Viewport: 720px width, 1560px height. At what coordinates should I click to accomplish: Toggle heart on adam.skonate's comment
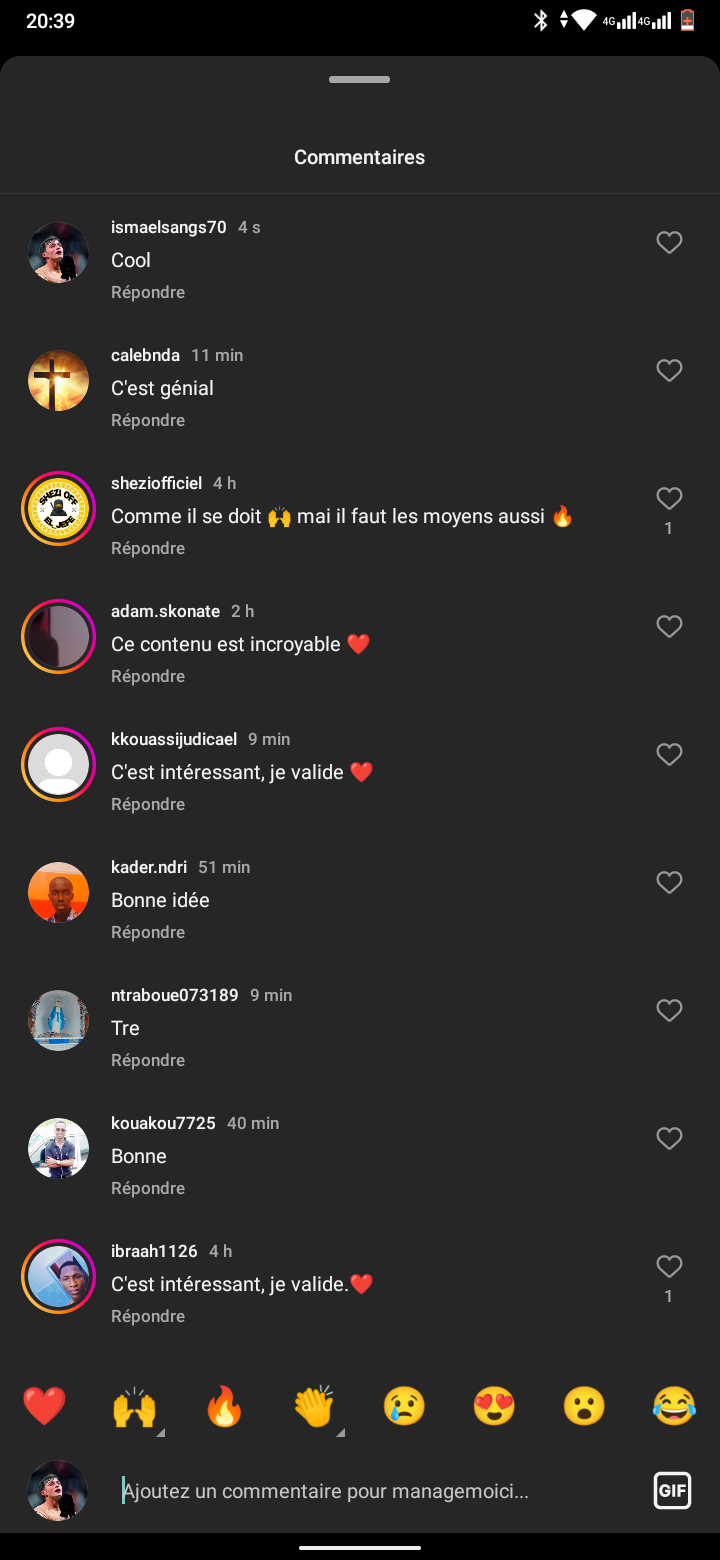coord(669,627)
